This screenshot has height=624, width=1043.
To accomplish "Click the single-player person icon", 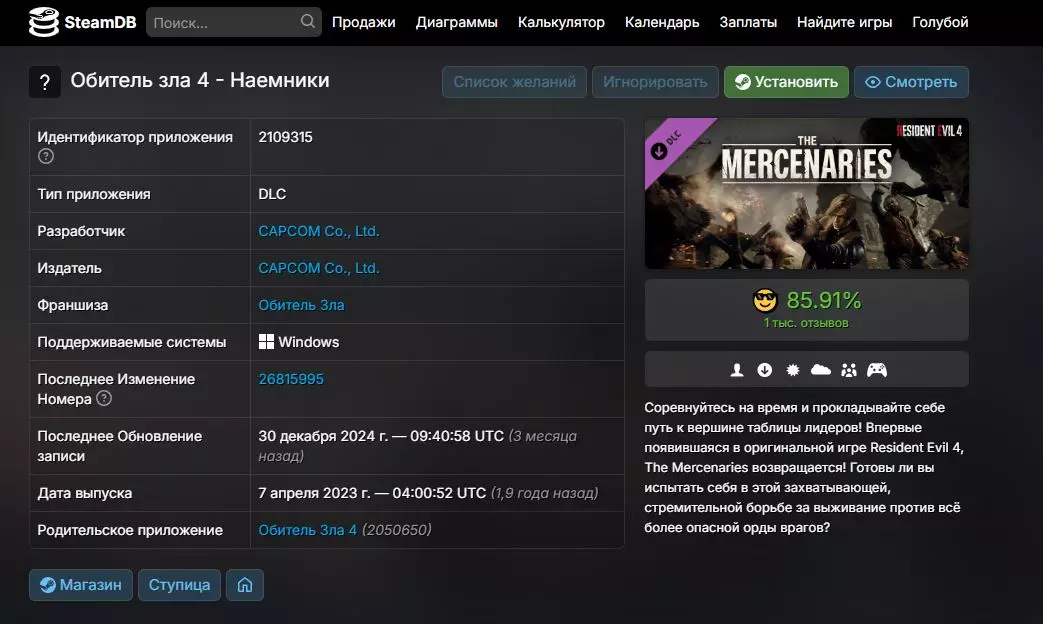I will pos(737,370).
